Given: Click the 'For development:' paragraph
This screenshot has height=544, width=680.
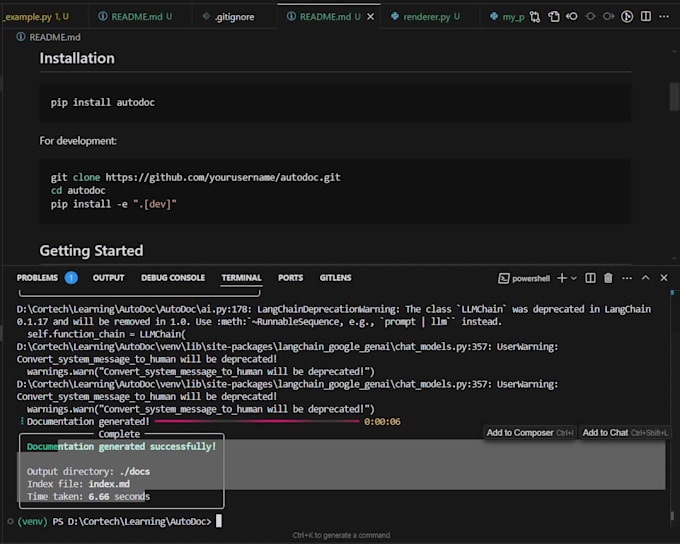Looking at the screenshot, I should [x=78, y=141].
